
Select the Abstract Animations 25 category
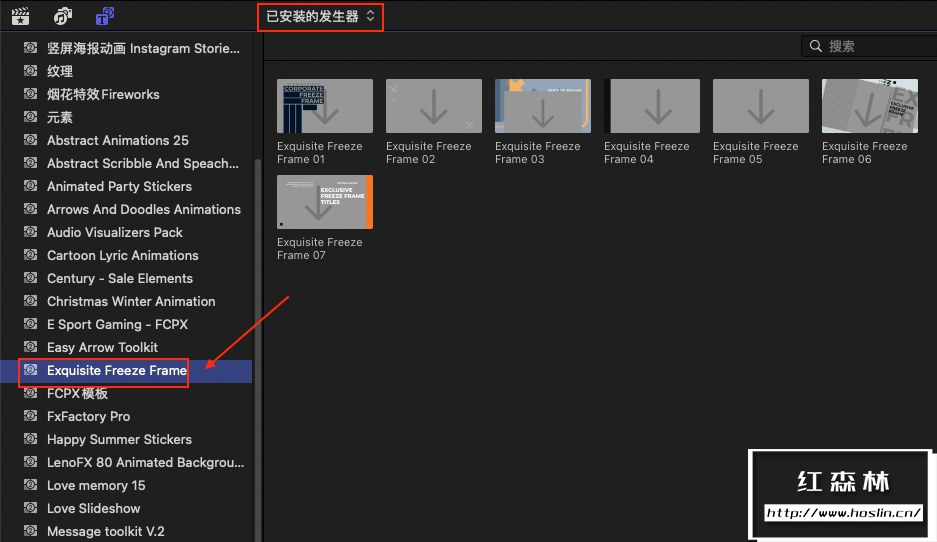[x=126, y=140]
